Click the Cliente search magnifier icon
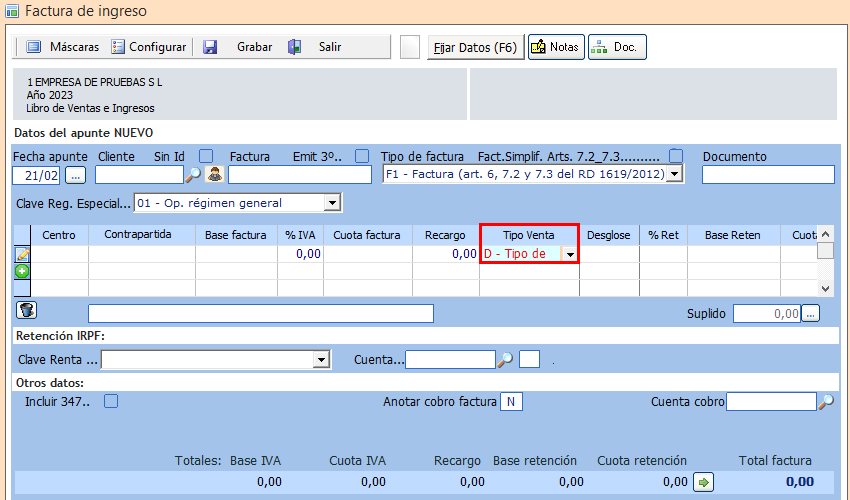This screenshot has width=850, height=500. (x=193, y=175)
